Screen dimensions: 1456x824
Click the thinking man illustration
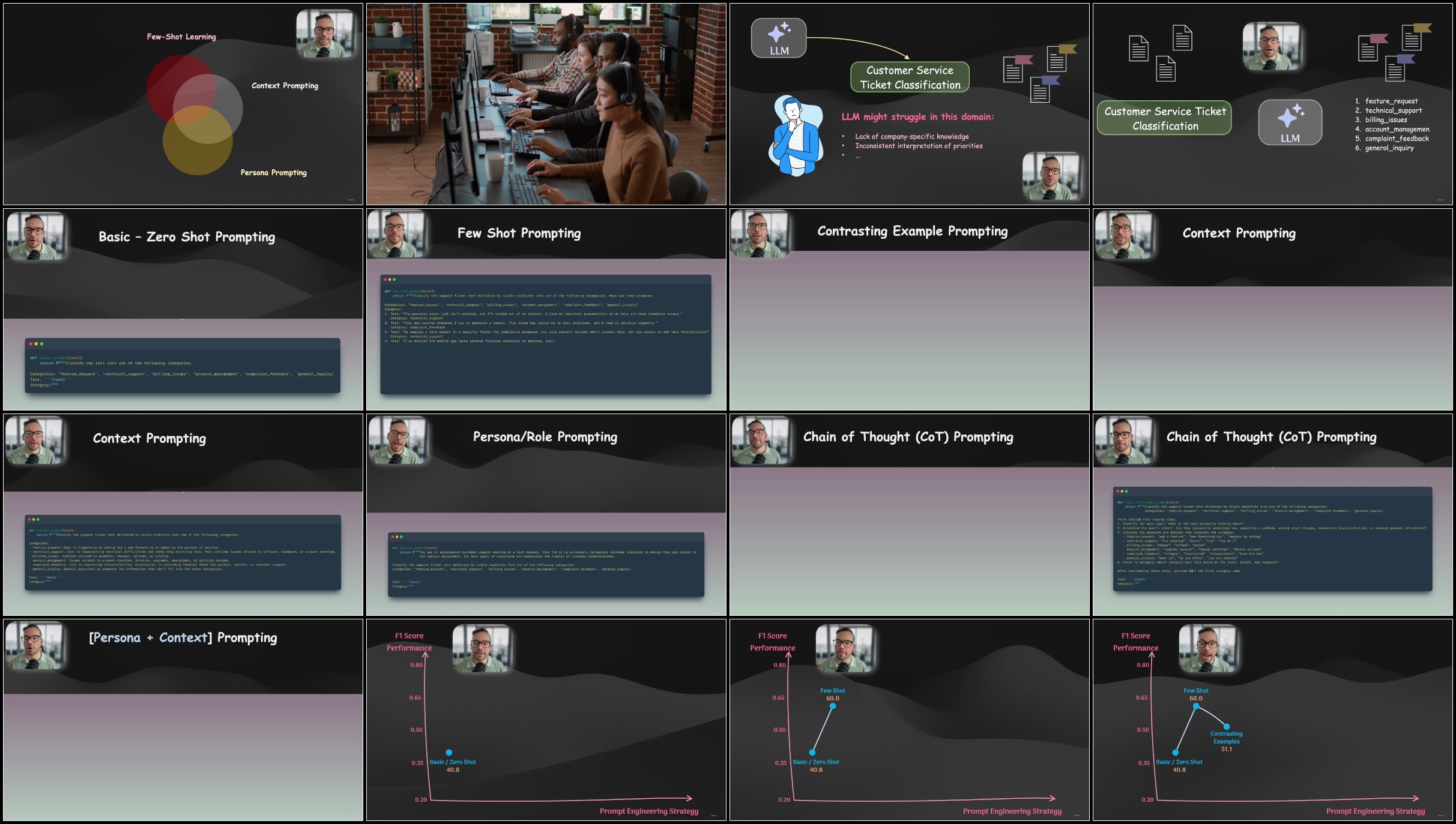[x=795, y=136]
